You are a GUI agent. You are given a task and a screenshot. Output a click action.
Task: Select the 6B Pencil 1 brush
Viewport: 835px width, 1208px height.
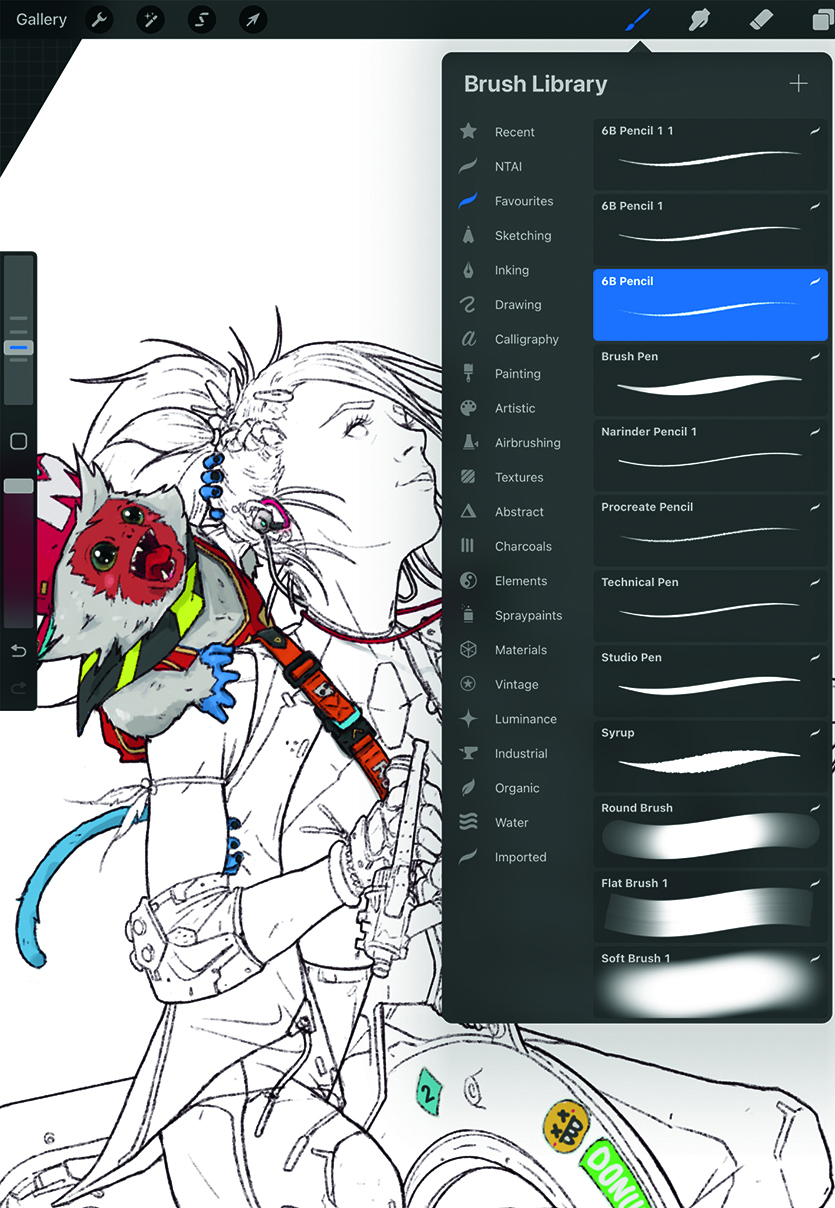pos(710,229)
